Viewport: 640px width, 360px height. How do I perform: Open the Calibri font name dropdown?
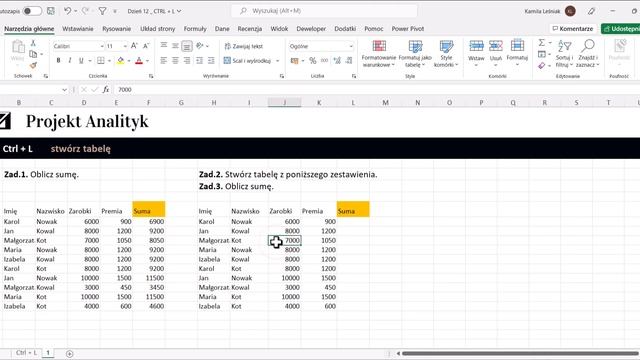coord(102,46)
